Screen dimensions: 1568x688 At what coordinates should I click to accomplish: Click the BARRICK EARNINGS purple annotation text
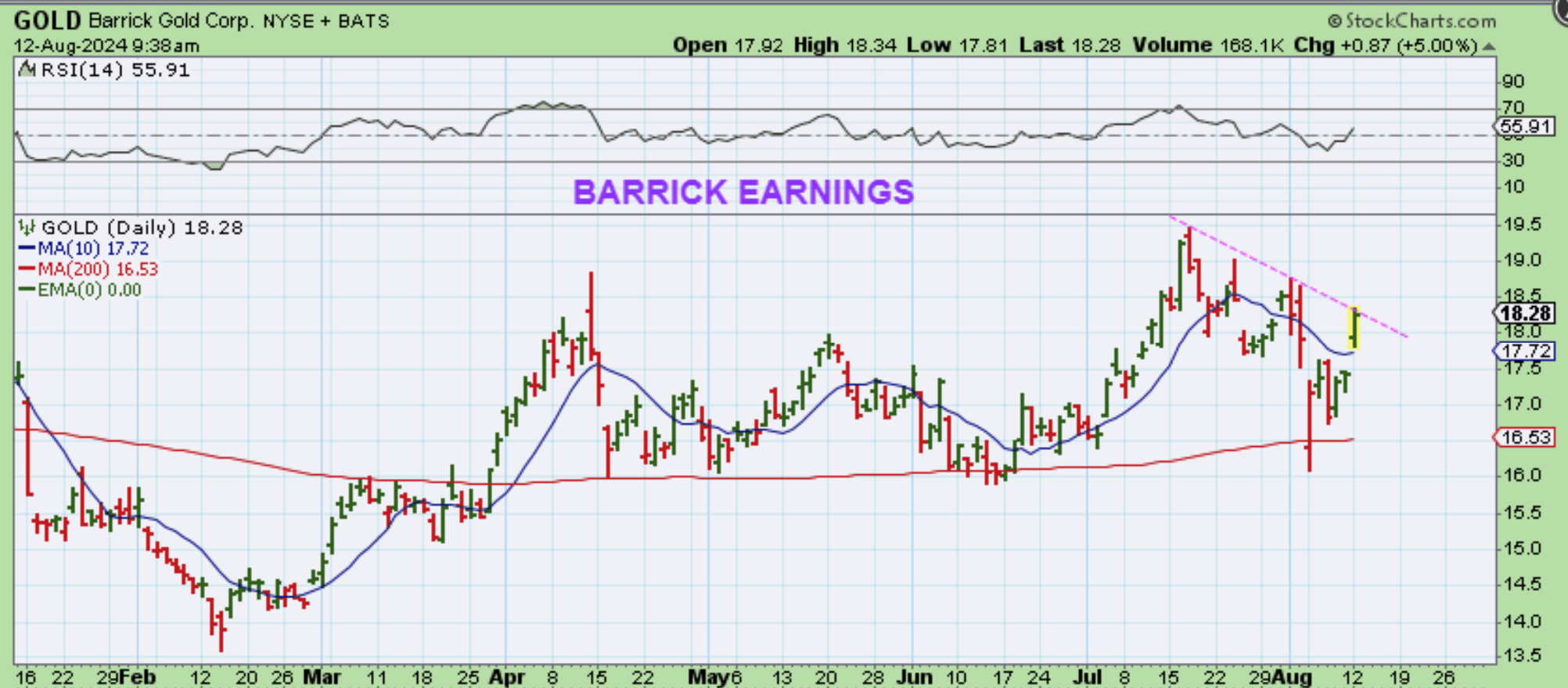coord(743,192)
